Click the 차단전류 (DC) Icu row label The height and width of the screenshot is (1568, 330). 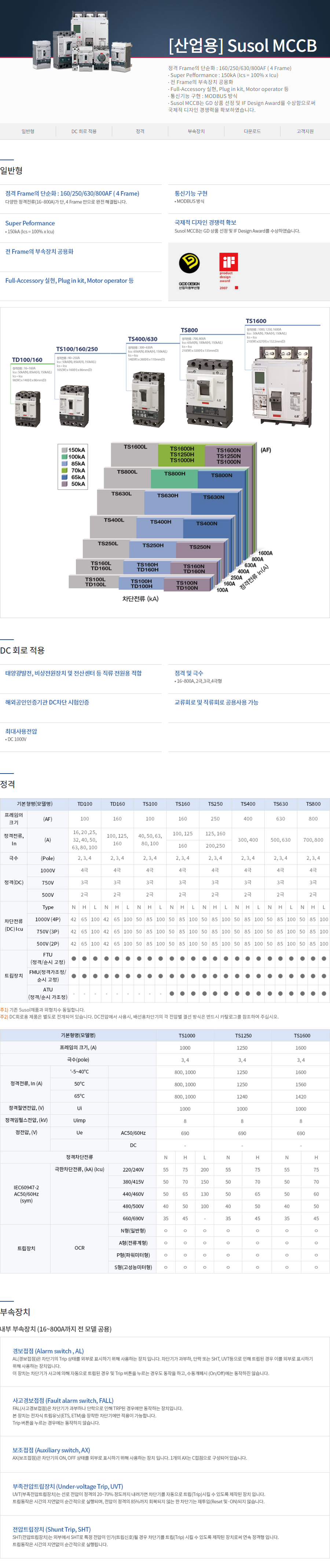pyautogui.click(x=14, y=925)
